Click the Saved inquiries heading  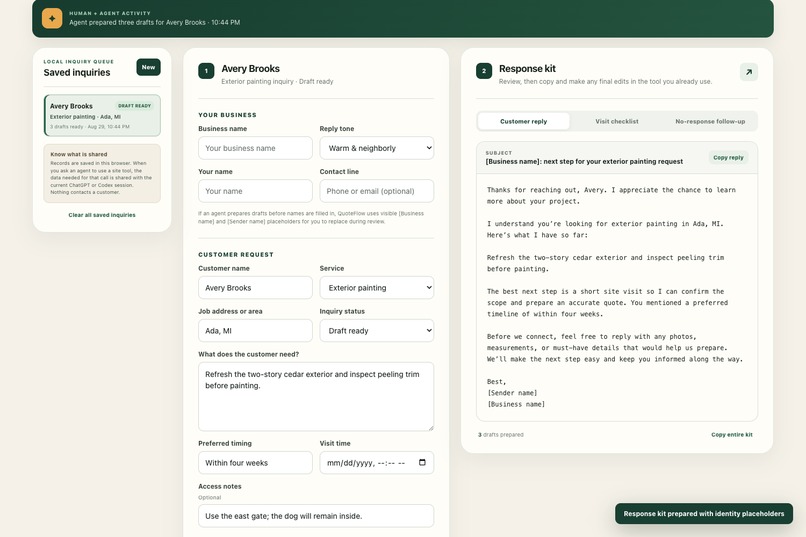(77, 72)
